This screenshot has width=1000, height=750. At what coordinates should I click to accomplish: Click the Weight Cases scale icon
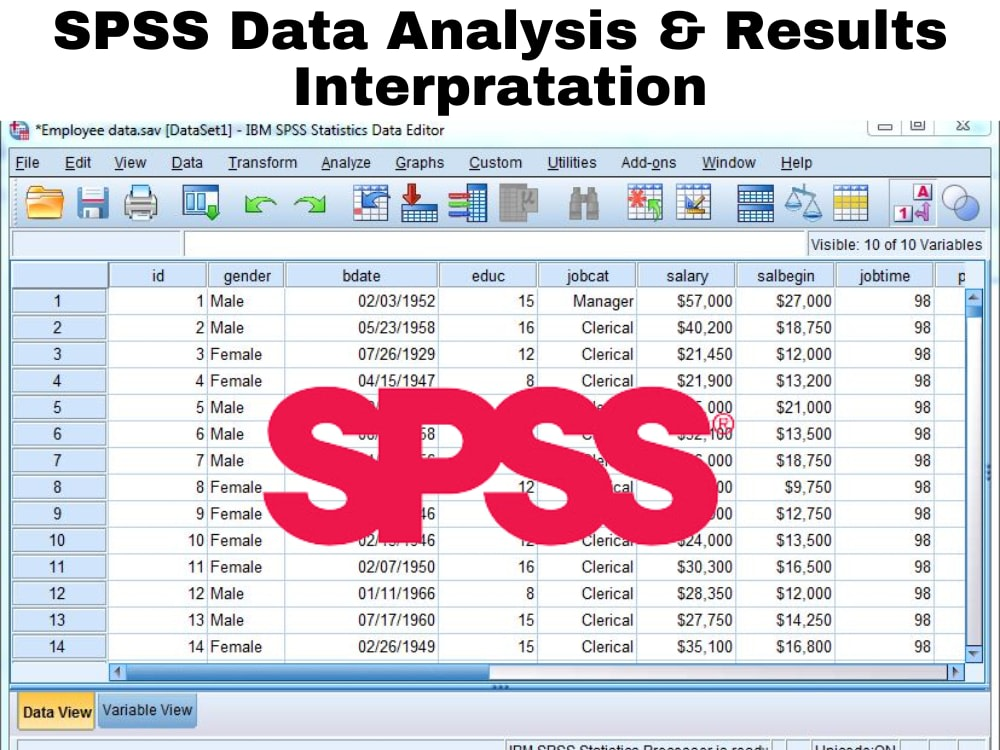tap(802, 204)
